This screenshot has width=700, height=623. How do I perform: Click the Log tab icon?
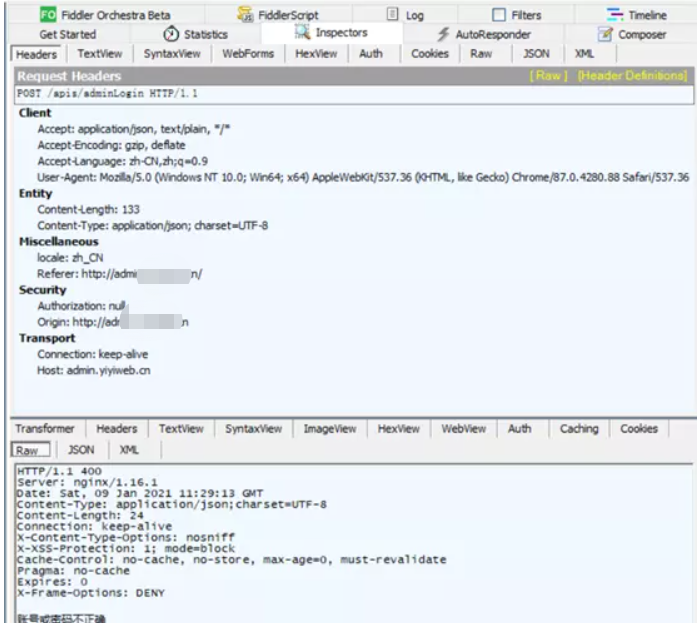click(x=392, y=14)
